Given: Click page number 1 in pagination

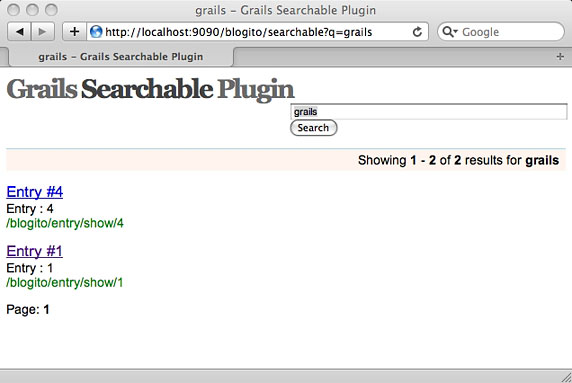Looking at the screenshot, I should (x=46, y=310).
